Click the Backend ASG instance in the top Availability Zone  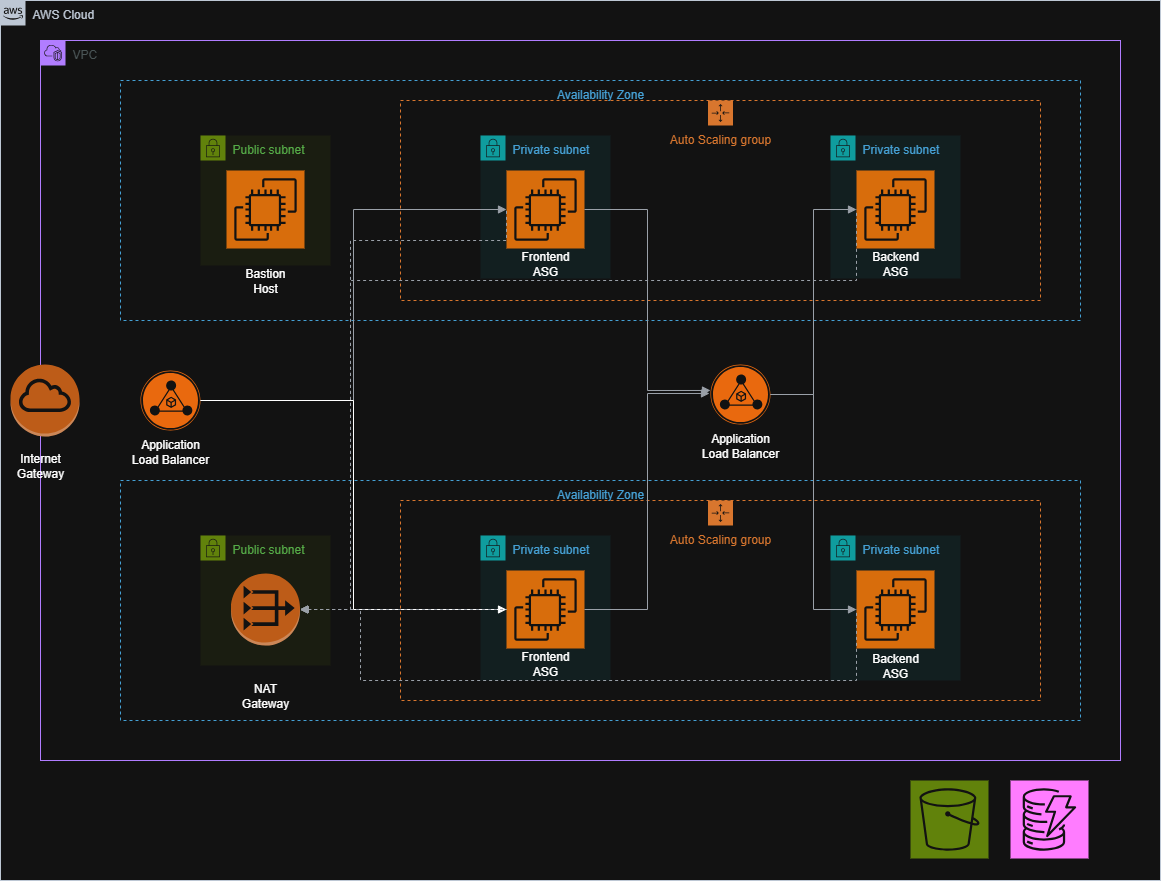895,209
